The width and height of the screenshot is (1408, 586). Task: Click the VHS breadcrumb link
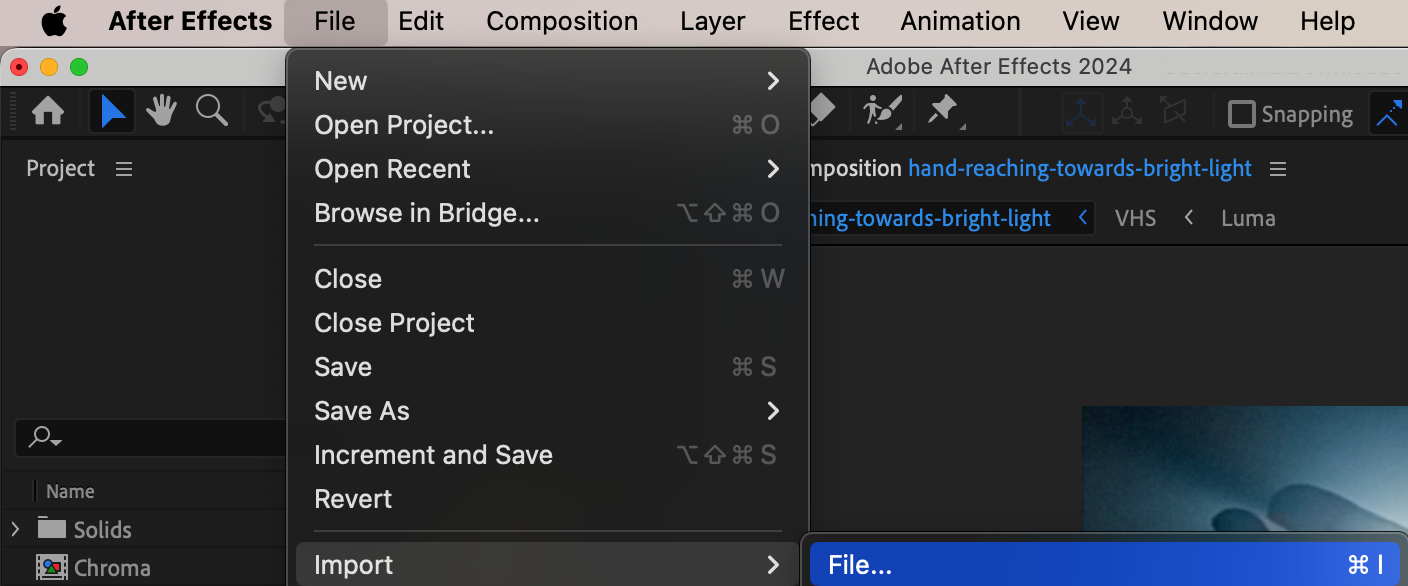tap(1135, 218)
